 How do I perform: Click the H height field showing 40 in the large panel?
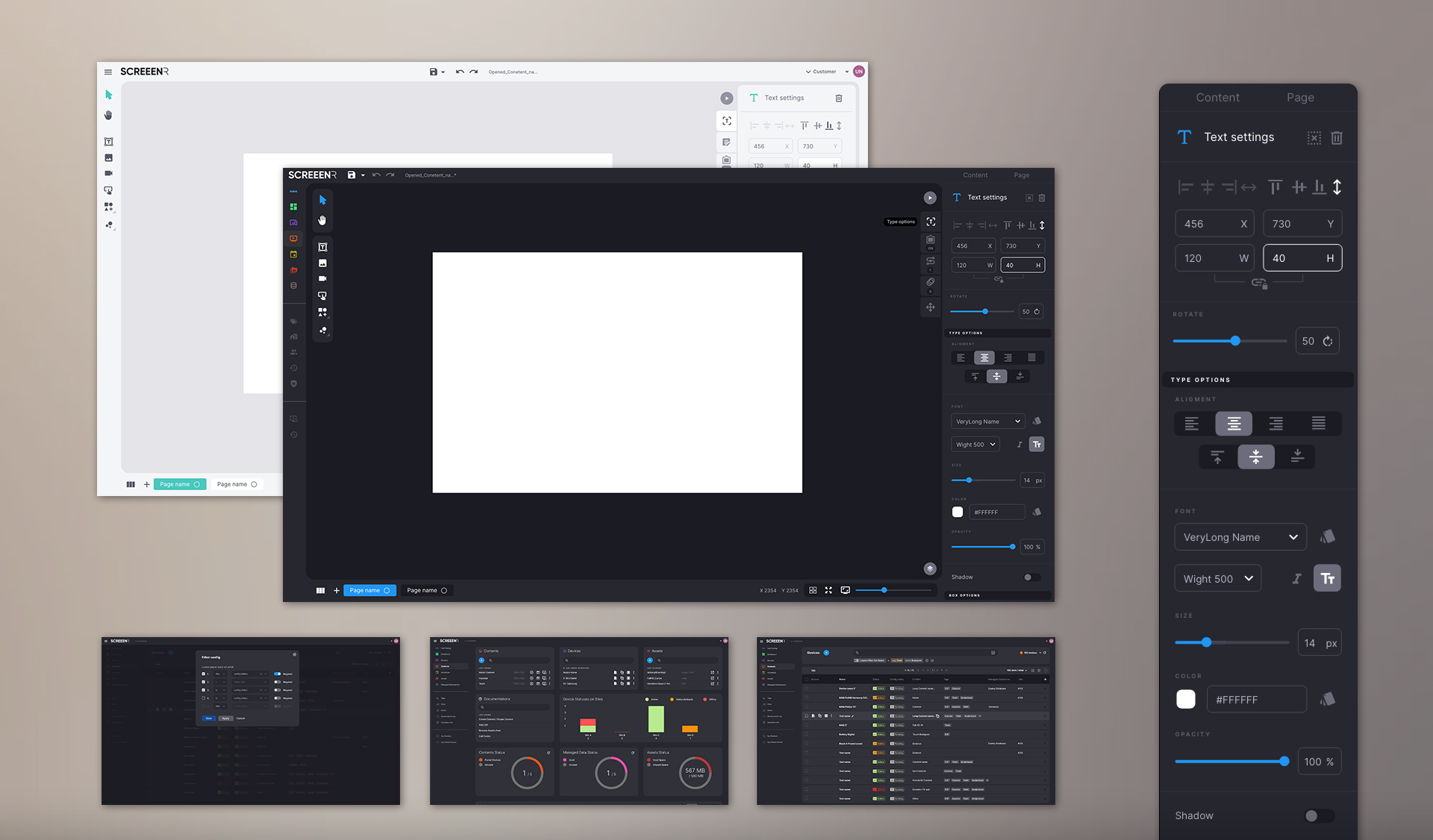[x=1302, y=258]
